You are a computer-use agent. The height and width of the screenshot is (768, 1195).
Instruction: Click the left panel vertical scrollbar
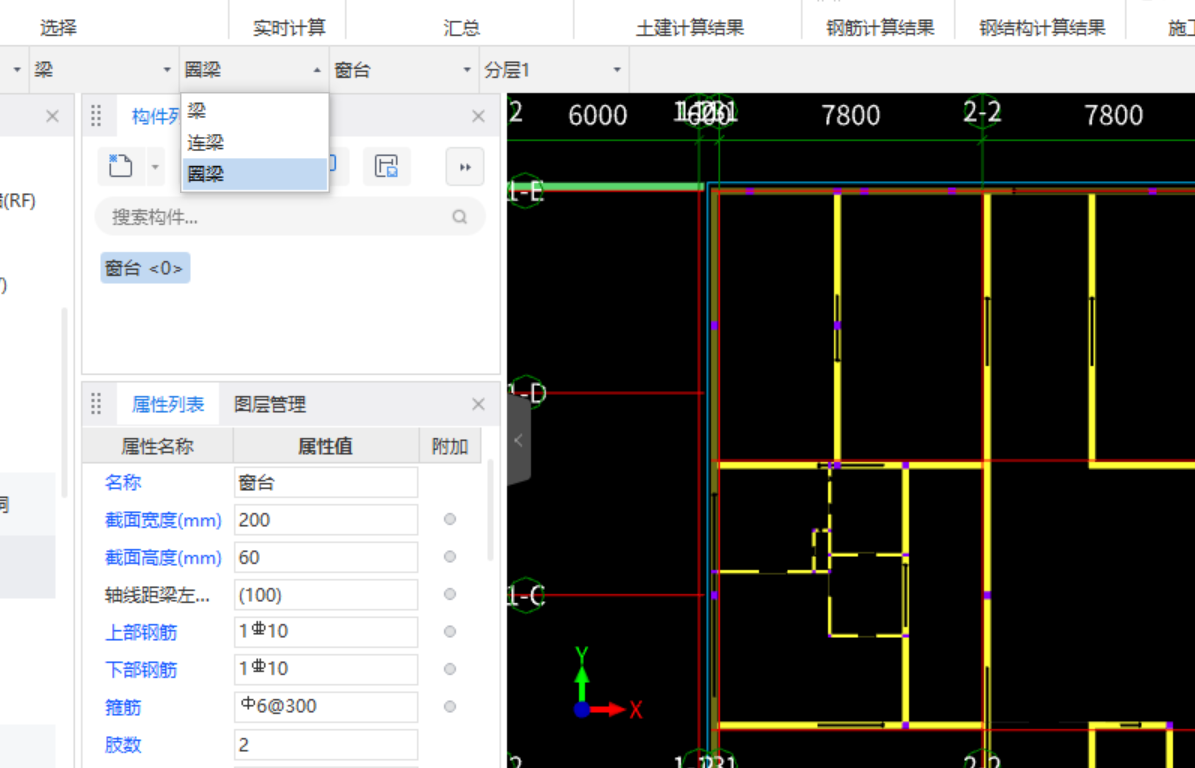(65, 402)
